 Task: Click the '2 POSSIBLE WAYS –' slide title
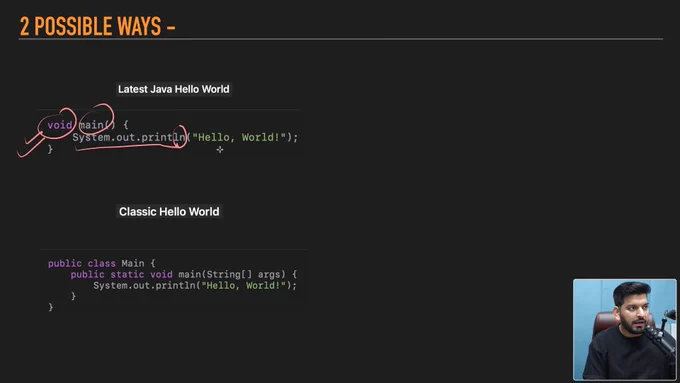[98, 26]
